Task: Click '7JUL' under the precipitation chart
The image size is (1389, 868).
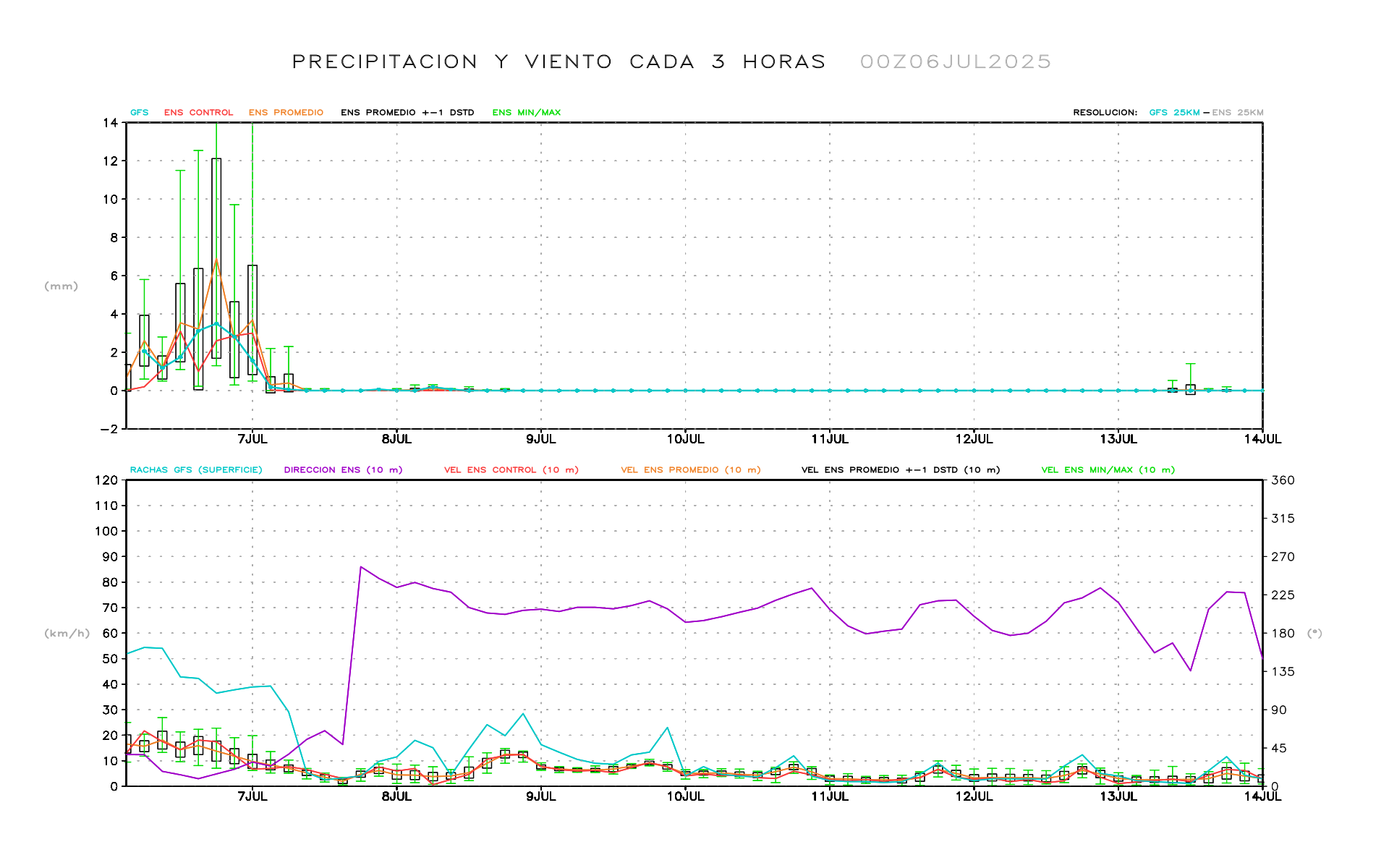Action: pos(252,439)
